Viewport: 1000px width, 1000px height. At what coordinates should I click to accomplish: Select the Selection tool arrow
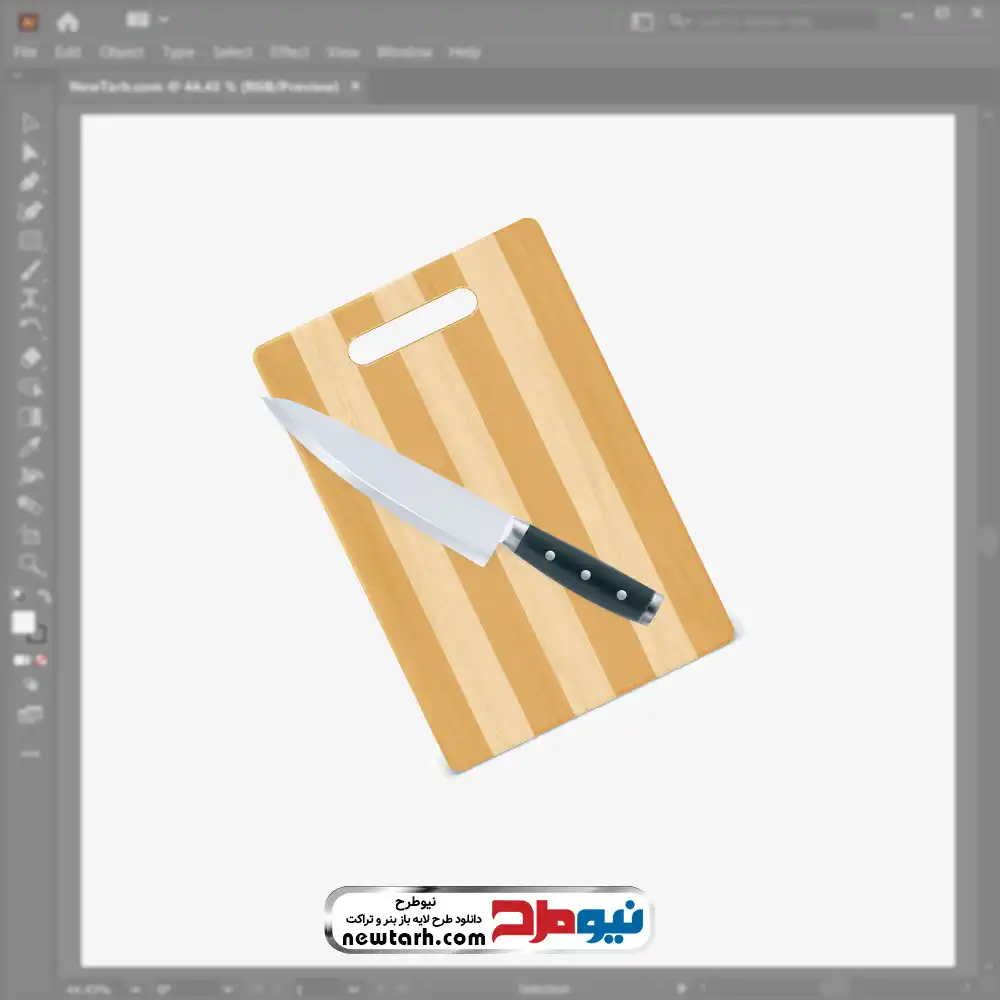[30, 123]
